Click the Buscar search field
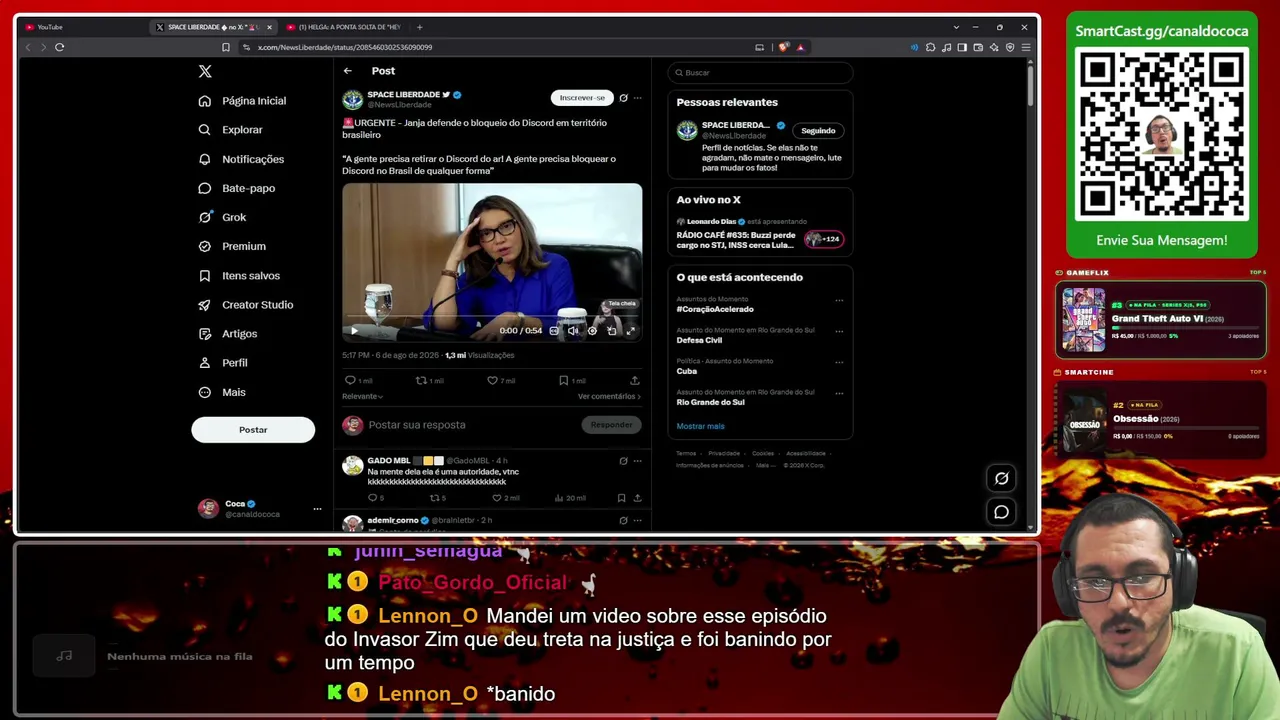 click(760, 73)
